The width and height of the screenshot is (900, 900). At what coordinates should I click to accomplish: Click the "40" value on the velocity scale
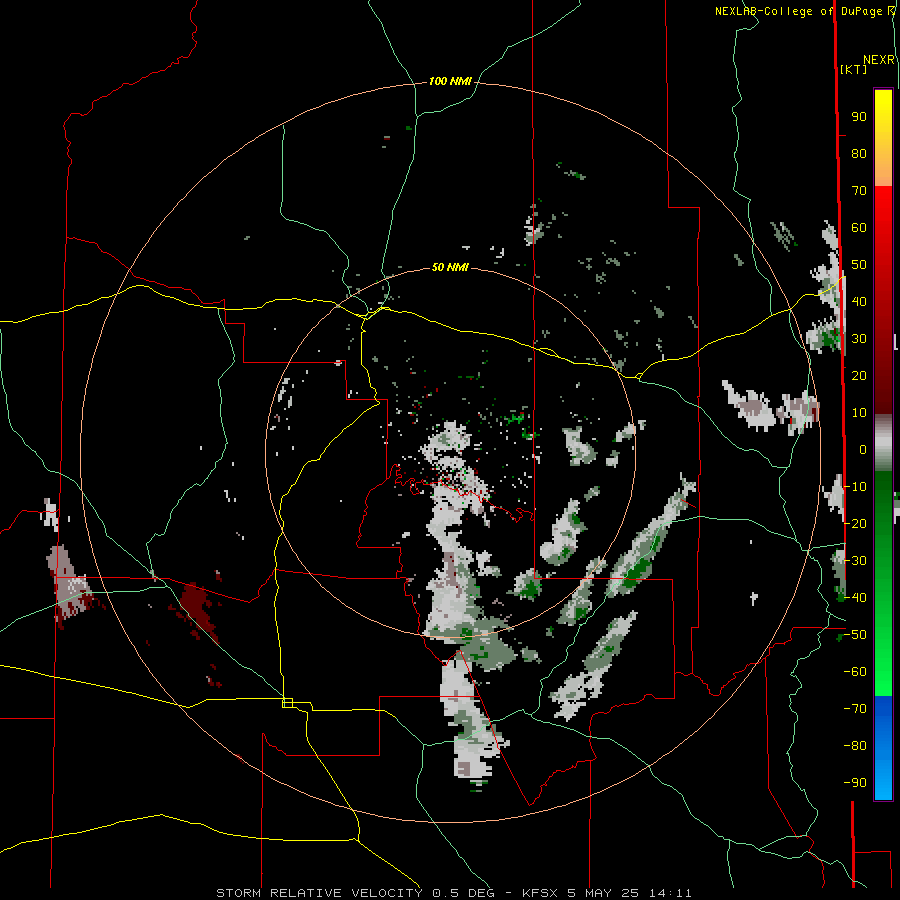(x=859, y=302)
